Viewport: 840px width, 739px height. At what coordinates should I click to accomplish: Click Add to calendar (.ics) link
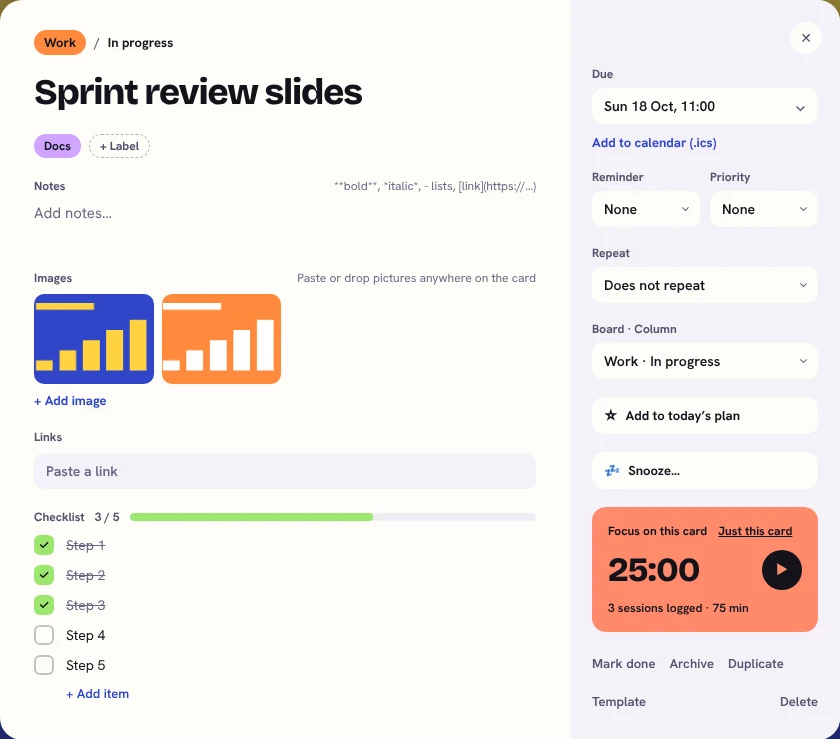point(654,143)
